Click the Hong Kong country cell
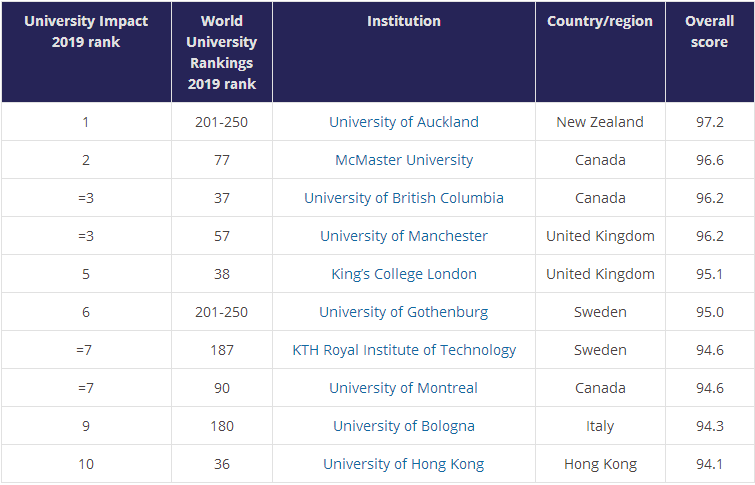This screenshot has height=485, width=755. 599,464
